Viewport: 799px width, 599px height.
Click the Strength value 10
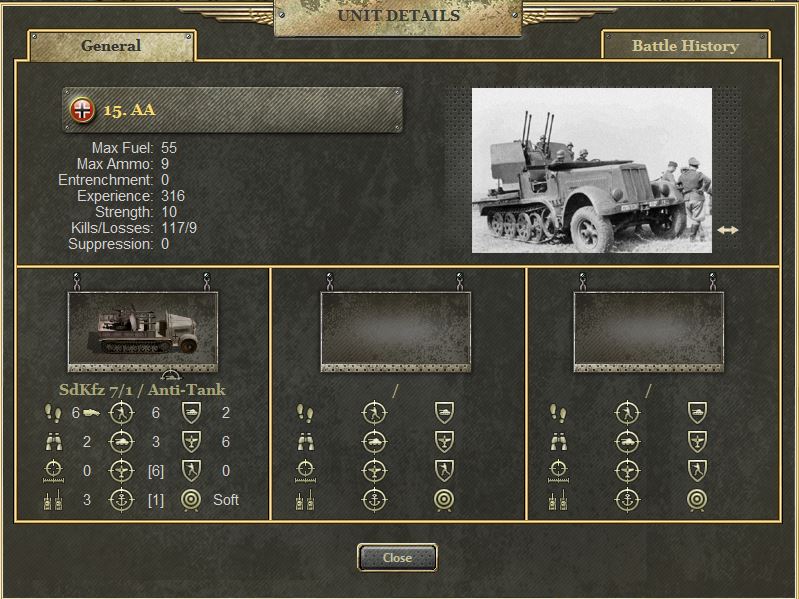(169, 212)
